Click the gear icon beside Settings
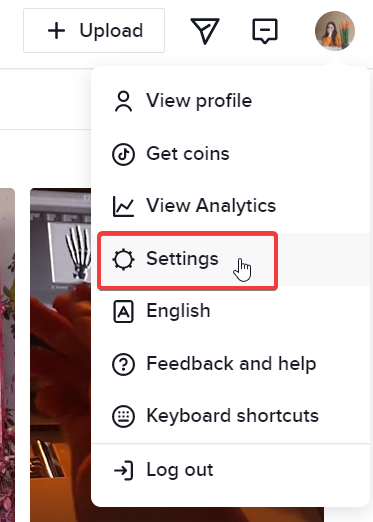This screenshot has width=373, height=522. (x=123, y=259)
